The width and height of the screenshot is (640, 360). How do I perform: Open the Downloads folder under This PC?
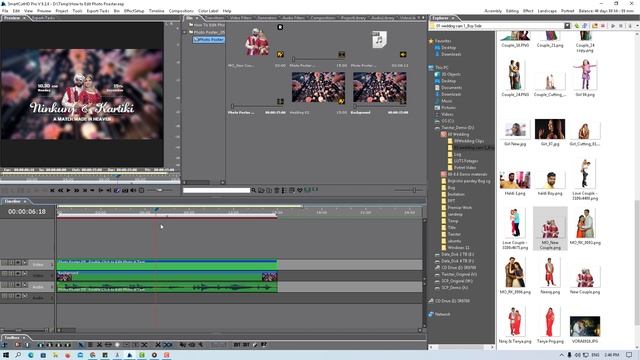pos(451,94)
